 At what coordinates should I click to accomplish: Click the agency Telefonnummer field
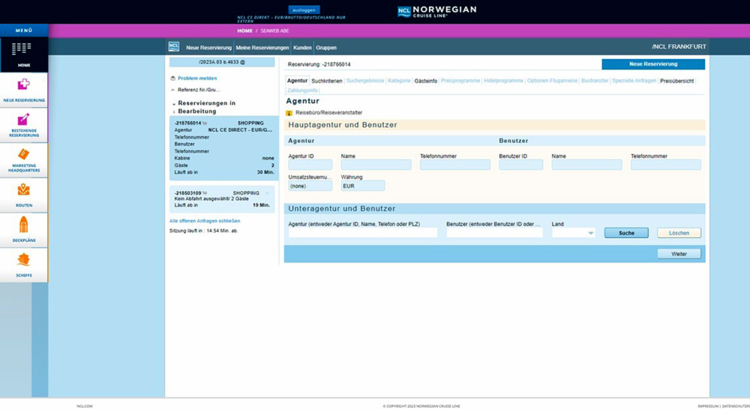(455, 165)
